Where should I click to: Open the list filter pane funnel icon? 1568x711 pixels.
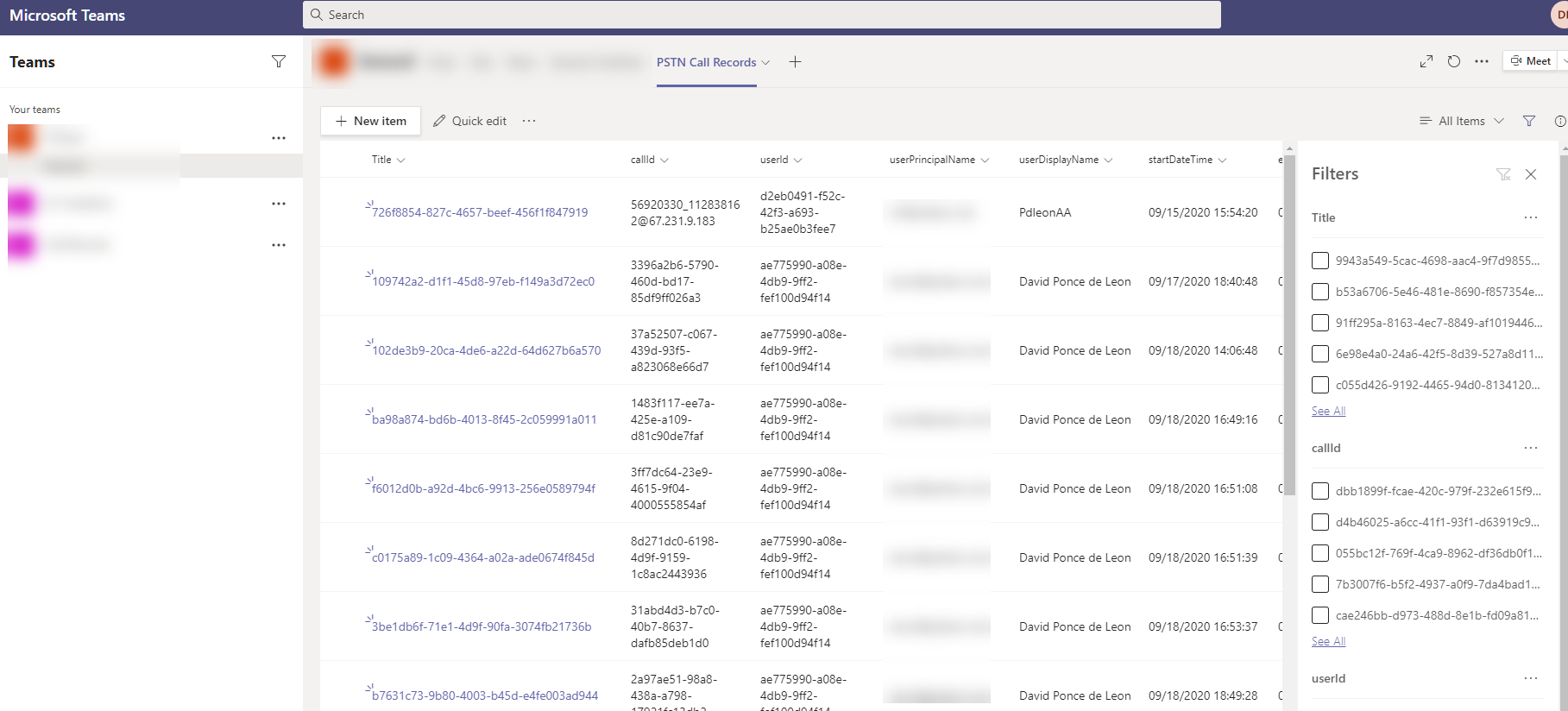[x=1529, y=121]
